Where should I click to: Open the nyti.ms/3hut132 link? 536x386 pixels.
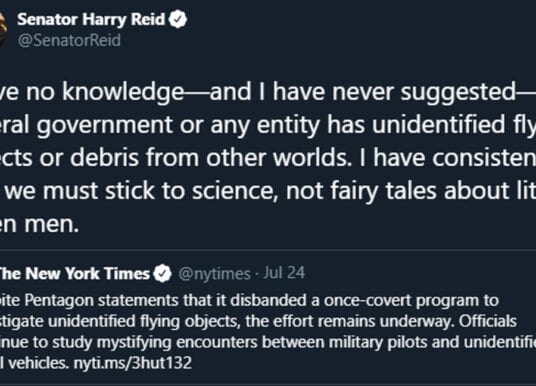pyautogui.click(x=133, y=363)
